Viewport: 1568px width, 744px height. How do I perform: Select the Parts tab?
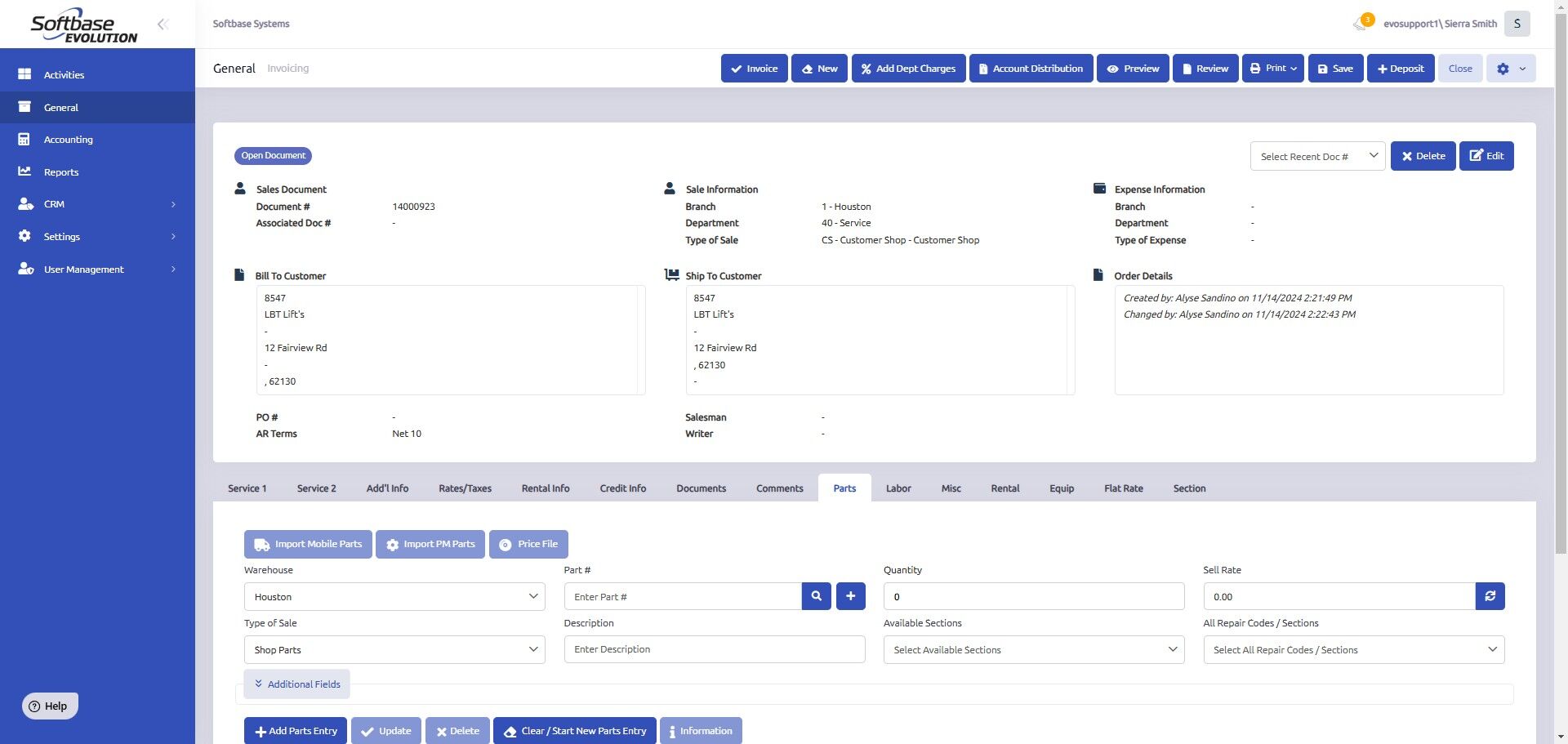(x=844, y=488)
